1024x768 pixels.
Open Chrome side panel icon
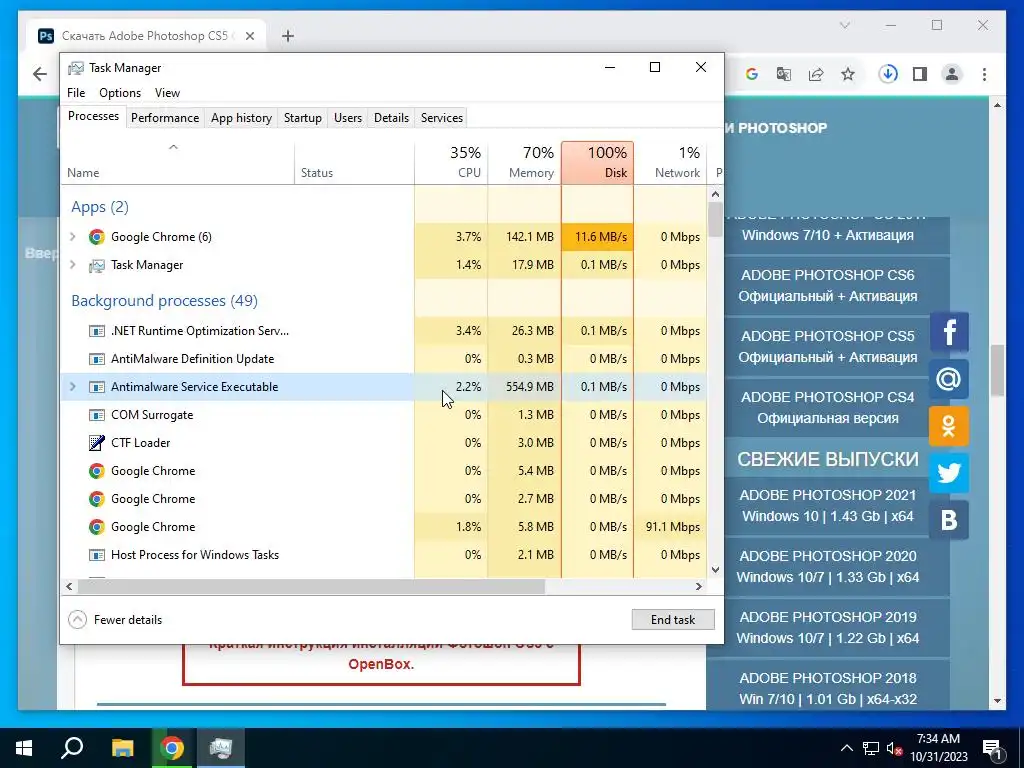click(920, 74)
